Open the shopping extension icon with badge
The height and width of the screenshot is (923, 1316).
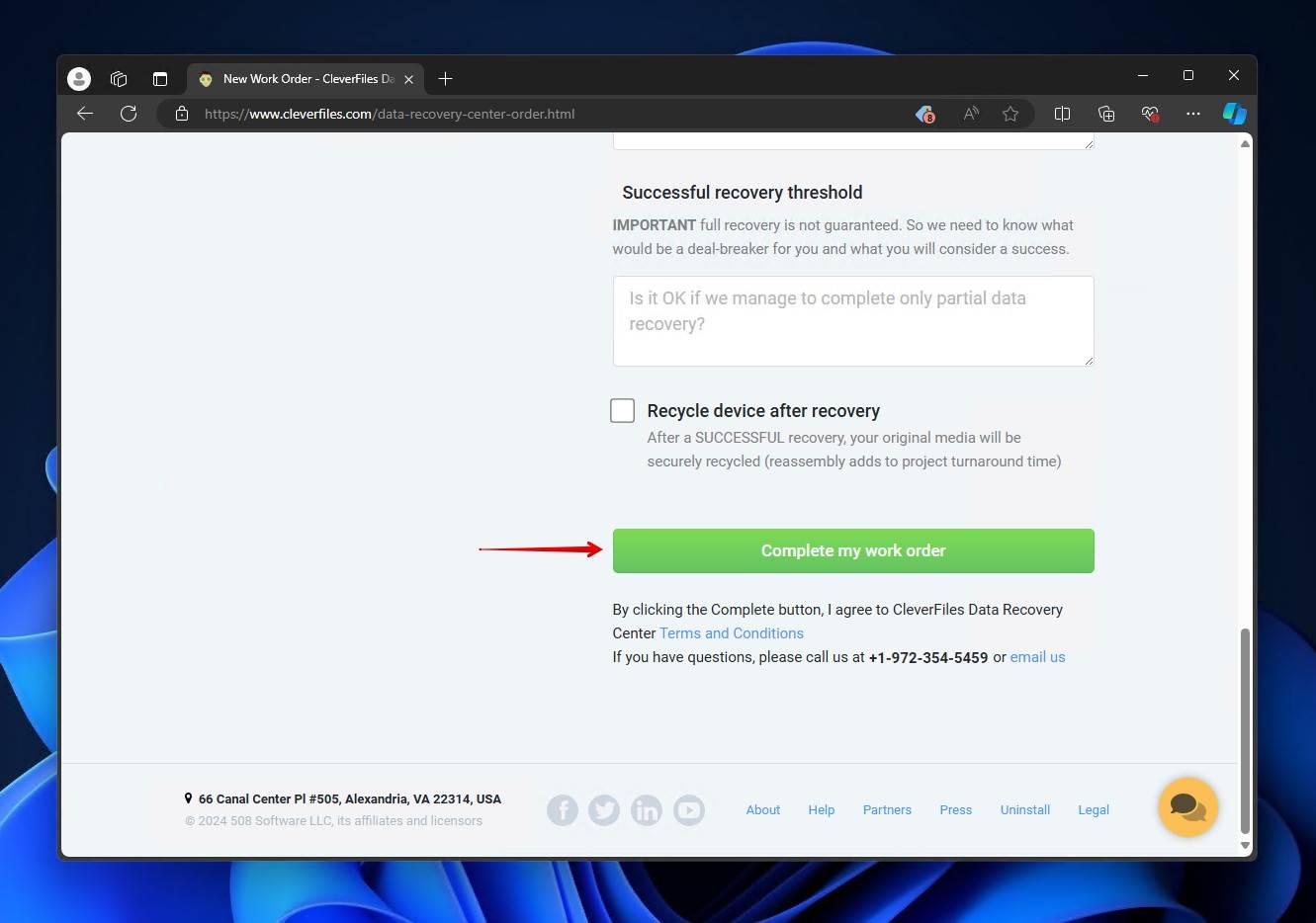coord(925,114)
